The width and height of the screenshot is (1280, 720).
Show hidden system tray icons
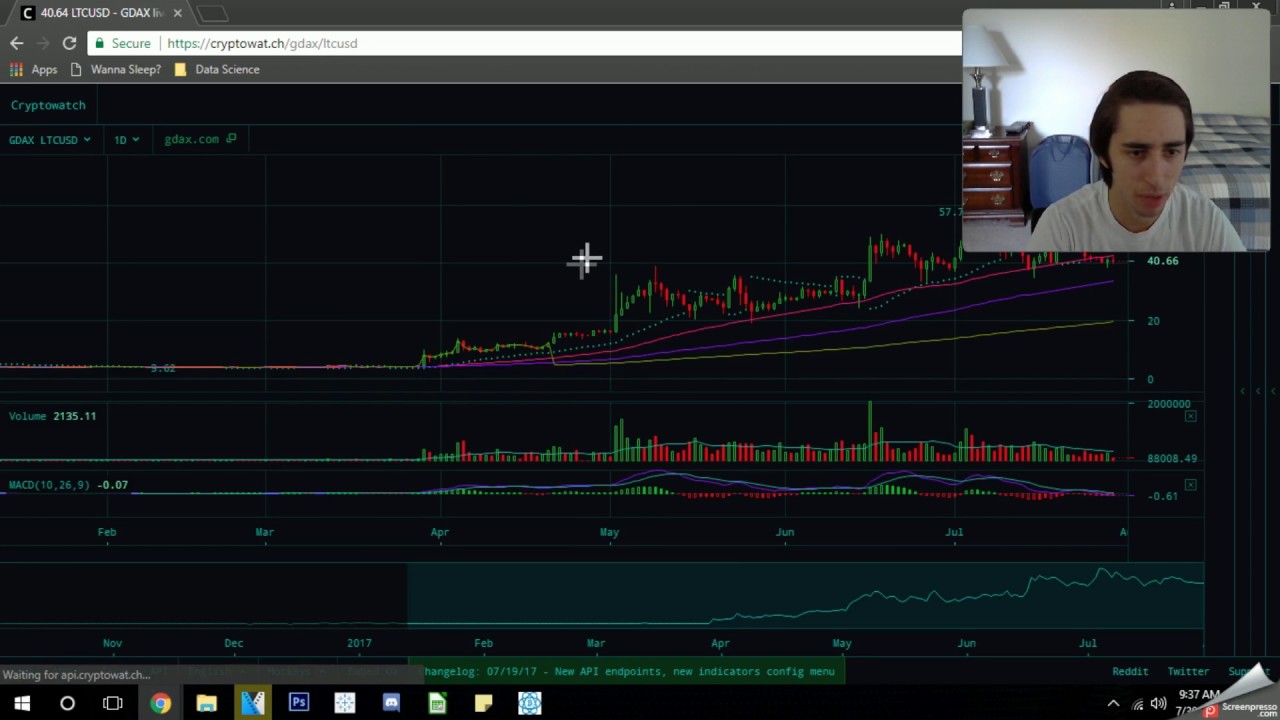point(1113,704)
